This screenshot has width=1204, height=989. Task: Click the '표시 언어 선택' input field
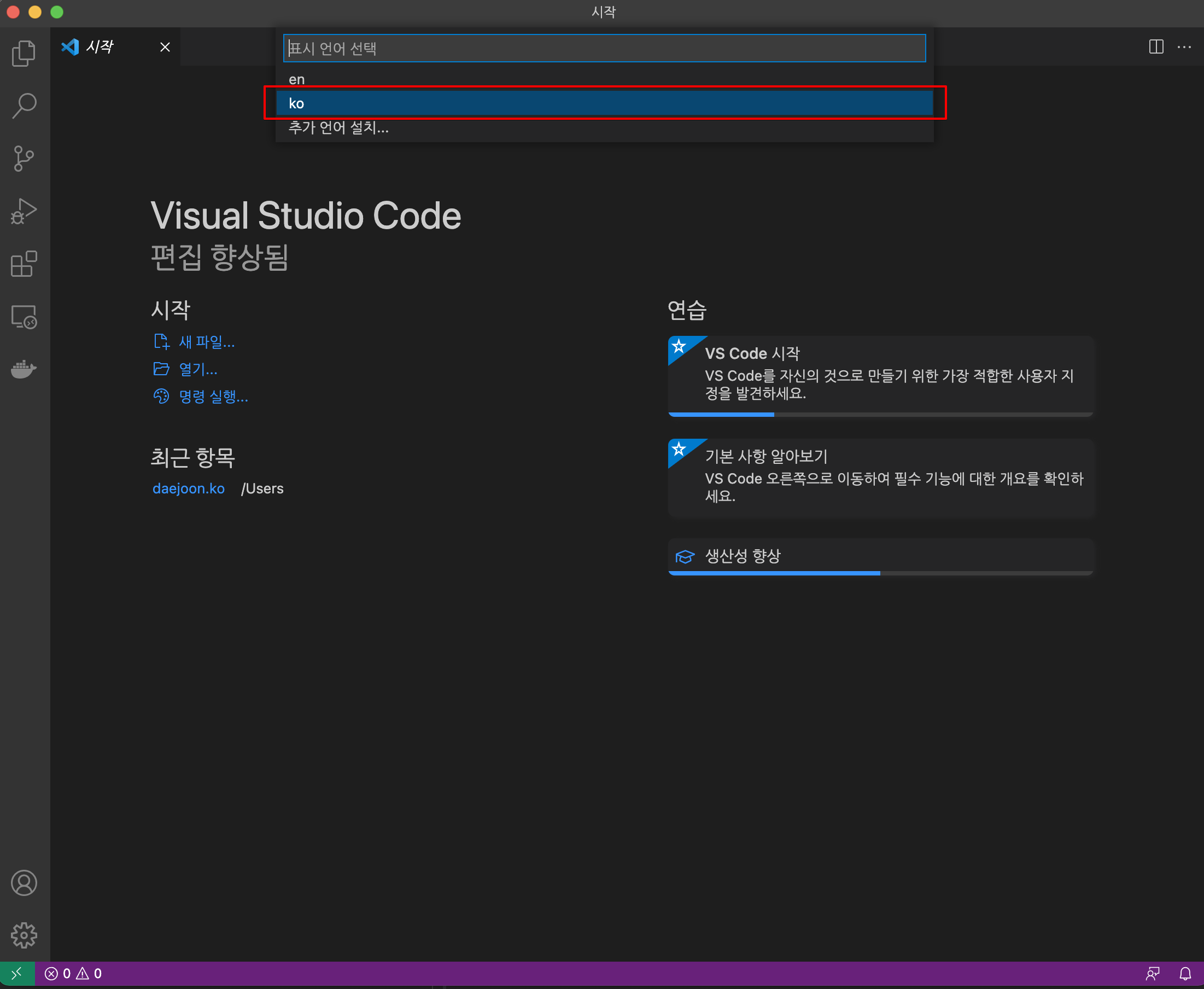604,49
